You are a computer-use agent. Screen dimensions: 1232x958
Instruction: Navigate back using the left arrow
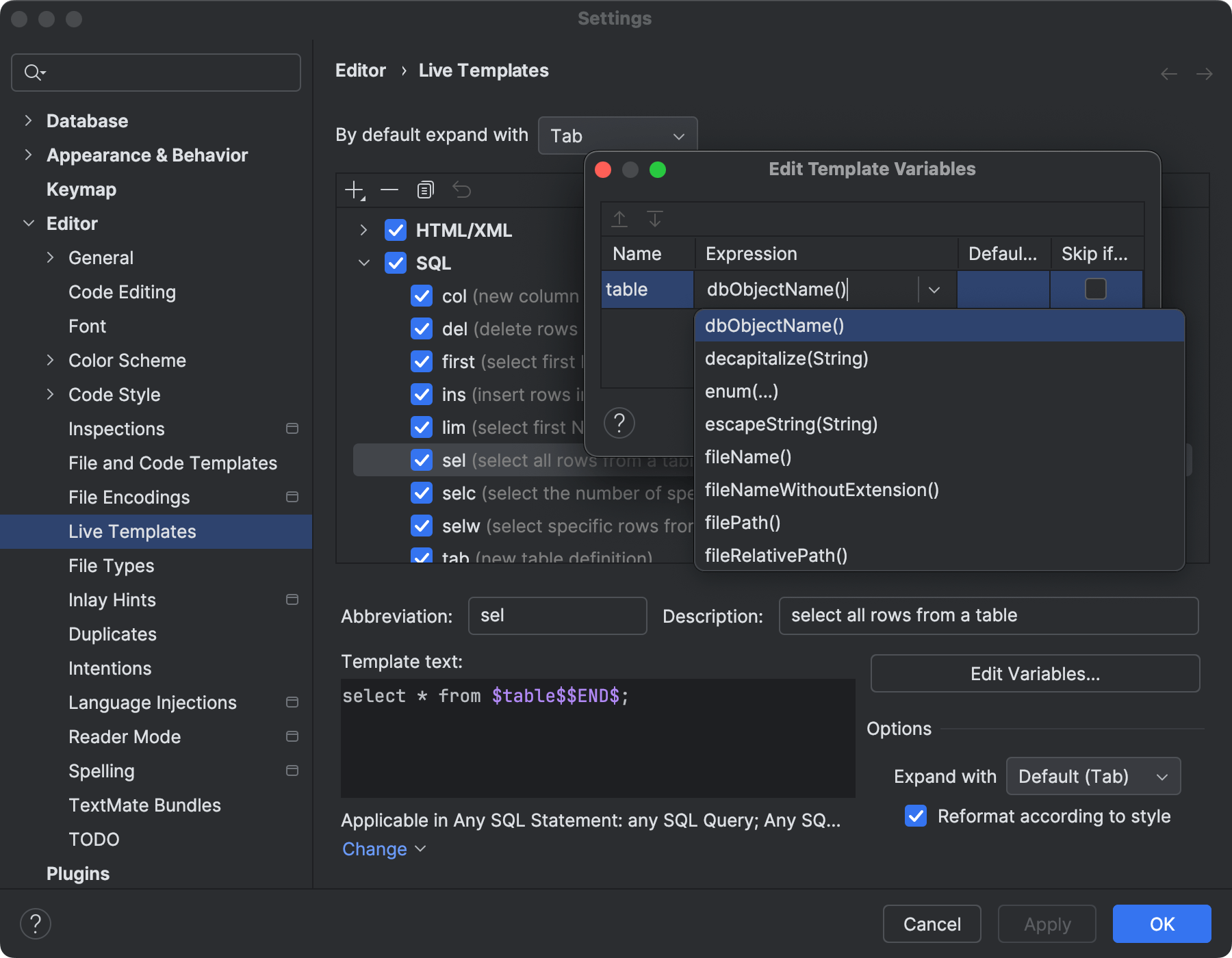click(x=1168, y=73)
